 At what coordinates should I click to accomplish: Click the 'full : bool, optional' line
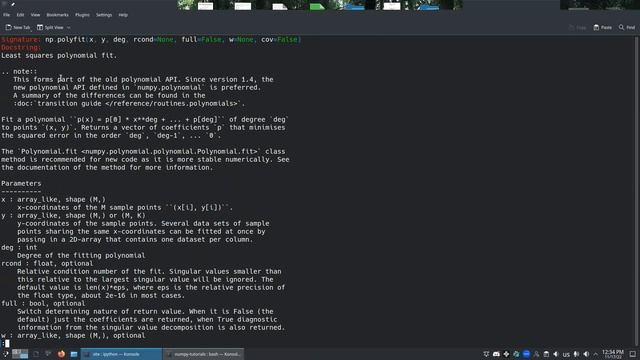tap(43, 303)
